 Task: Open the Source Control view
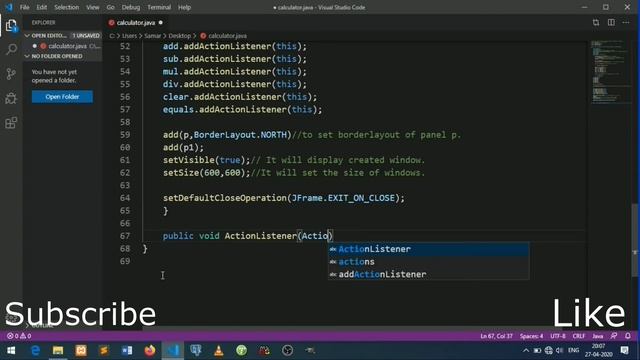pos(11,74)
